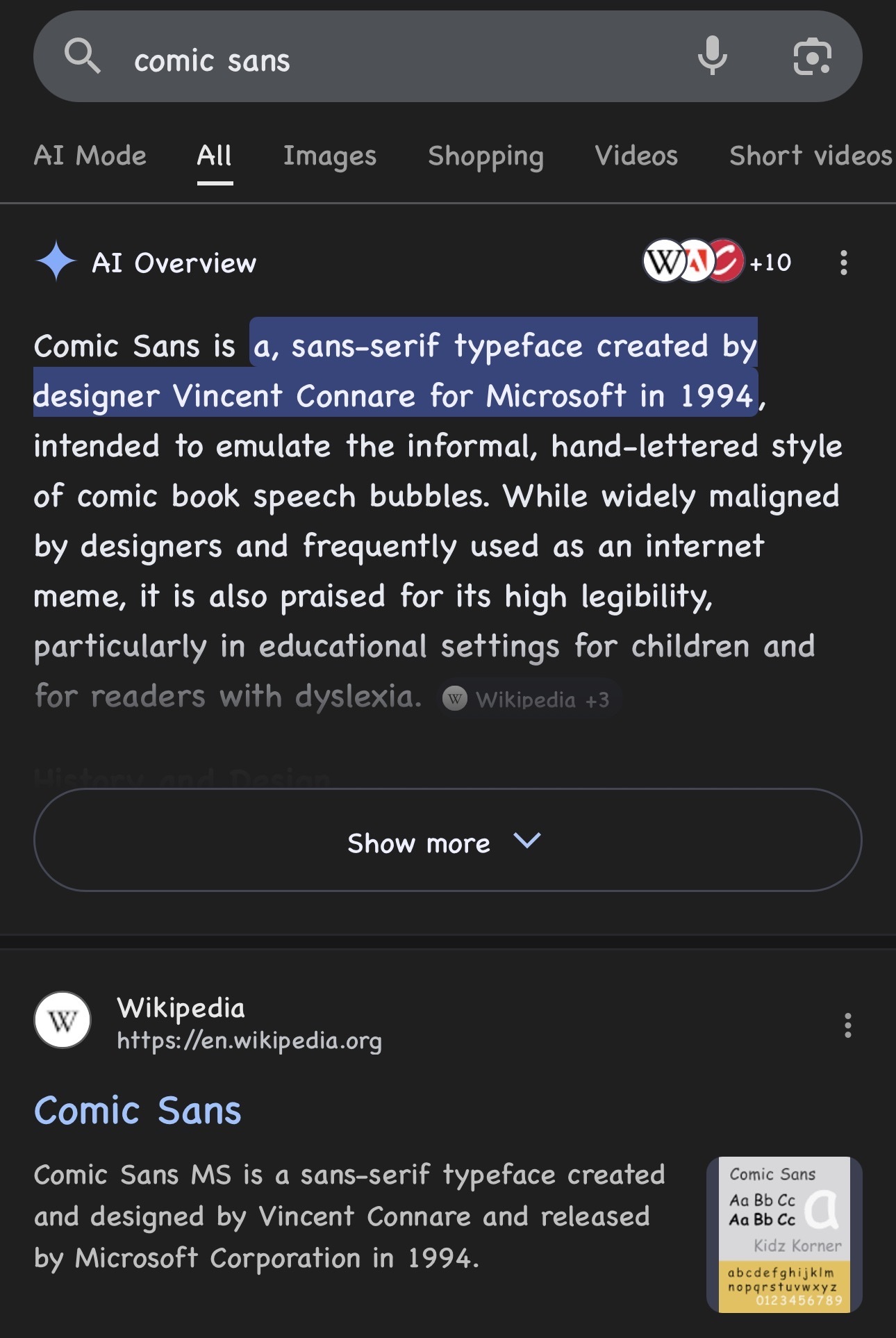The image size is (896, 1338).
Task: Open the Shopping results tab
Action: pyautogui.click(x=486, y=156)
